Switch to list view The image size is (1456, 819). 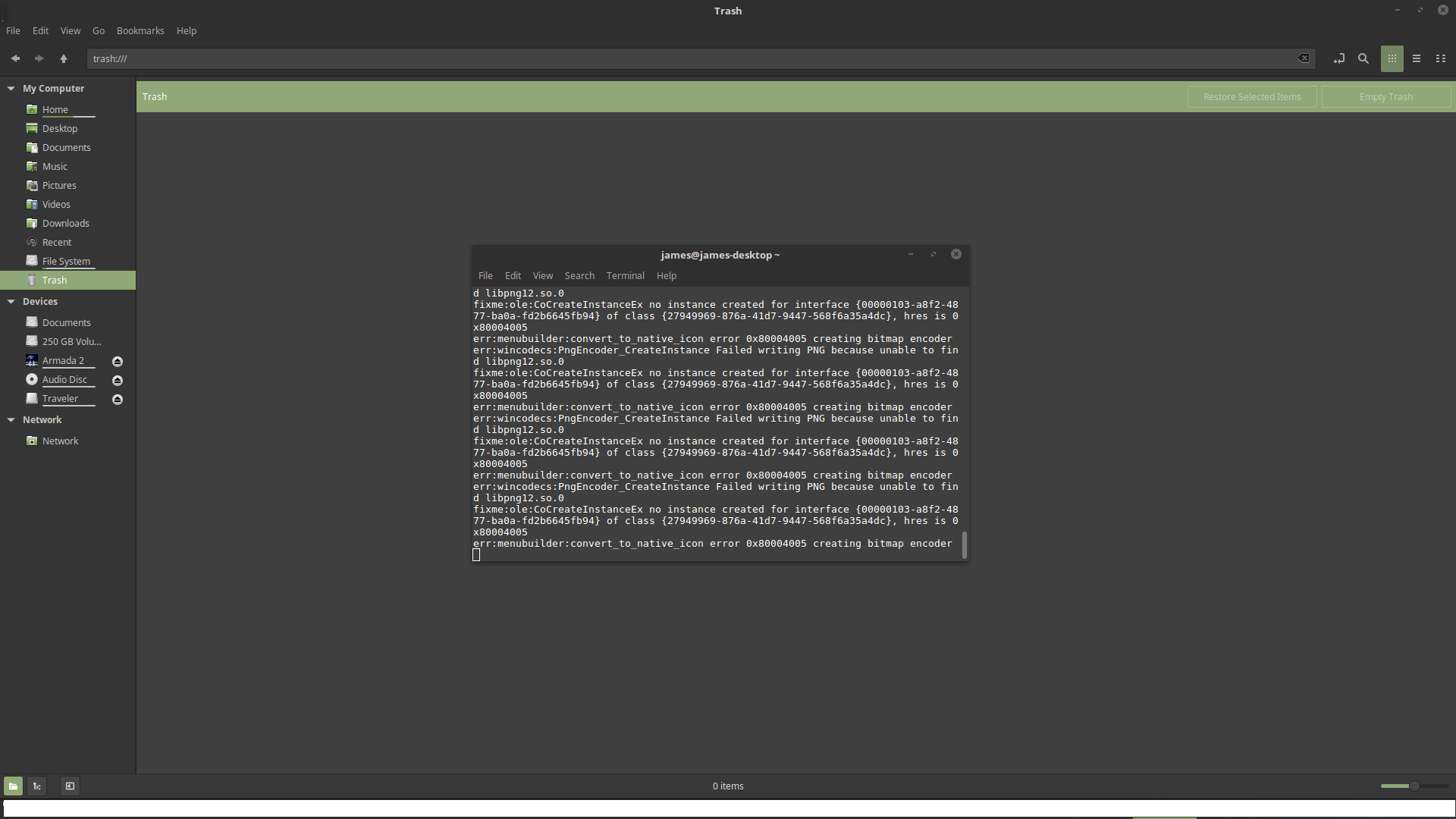point(1417,58)
